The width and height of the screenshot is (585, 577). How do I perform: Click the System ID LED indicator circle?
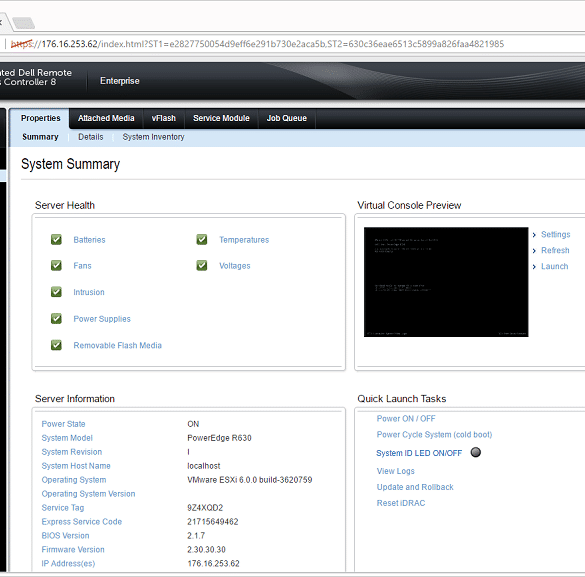coord(476,452)
